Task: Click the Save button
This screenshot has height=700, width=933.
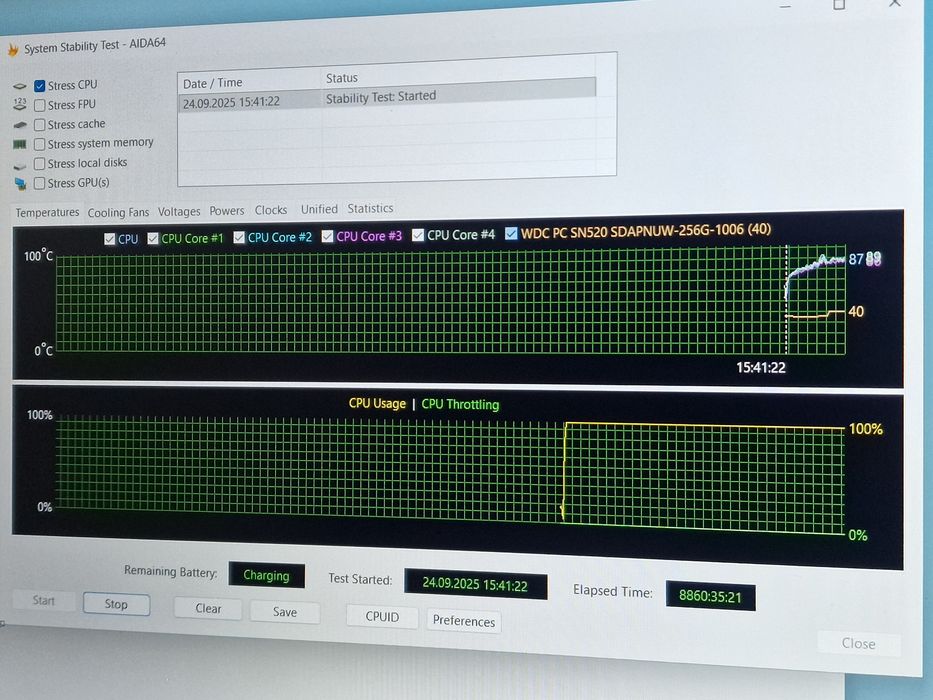Action: pos(285,612)
